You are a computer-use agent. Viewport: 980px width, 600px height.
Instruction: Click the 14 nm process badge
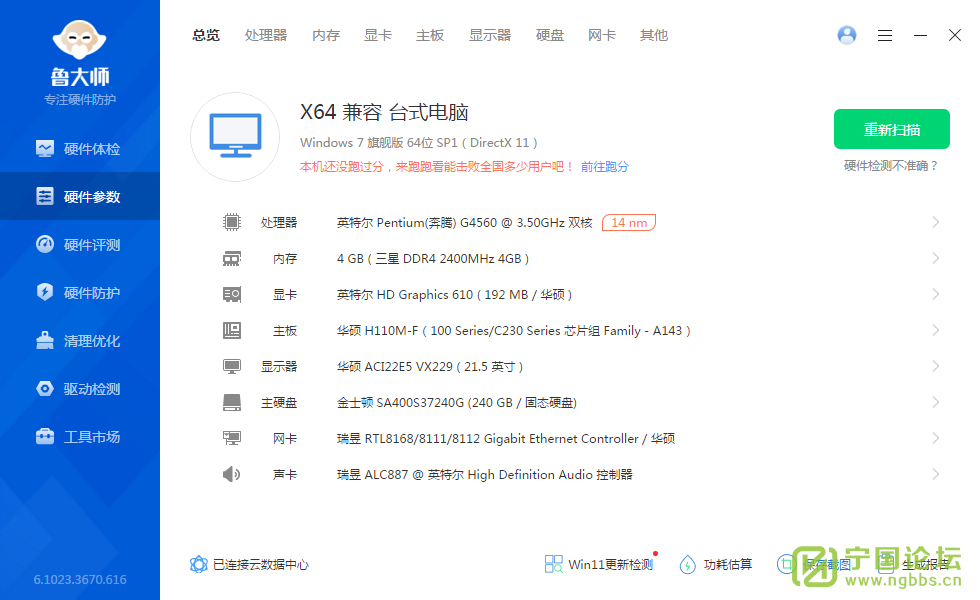(x=629, y=222)
